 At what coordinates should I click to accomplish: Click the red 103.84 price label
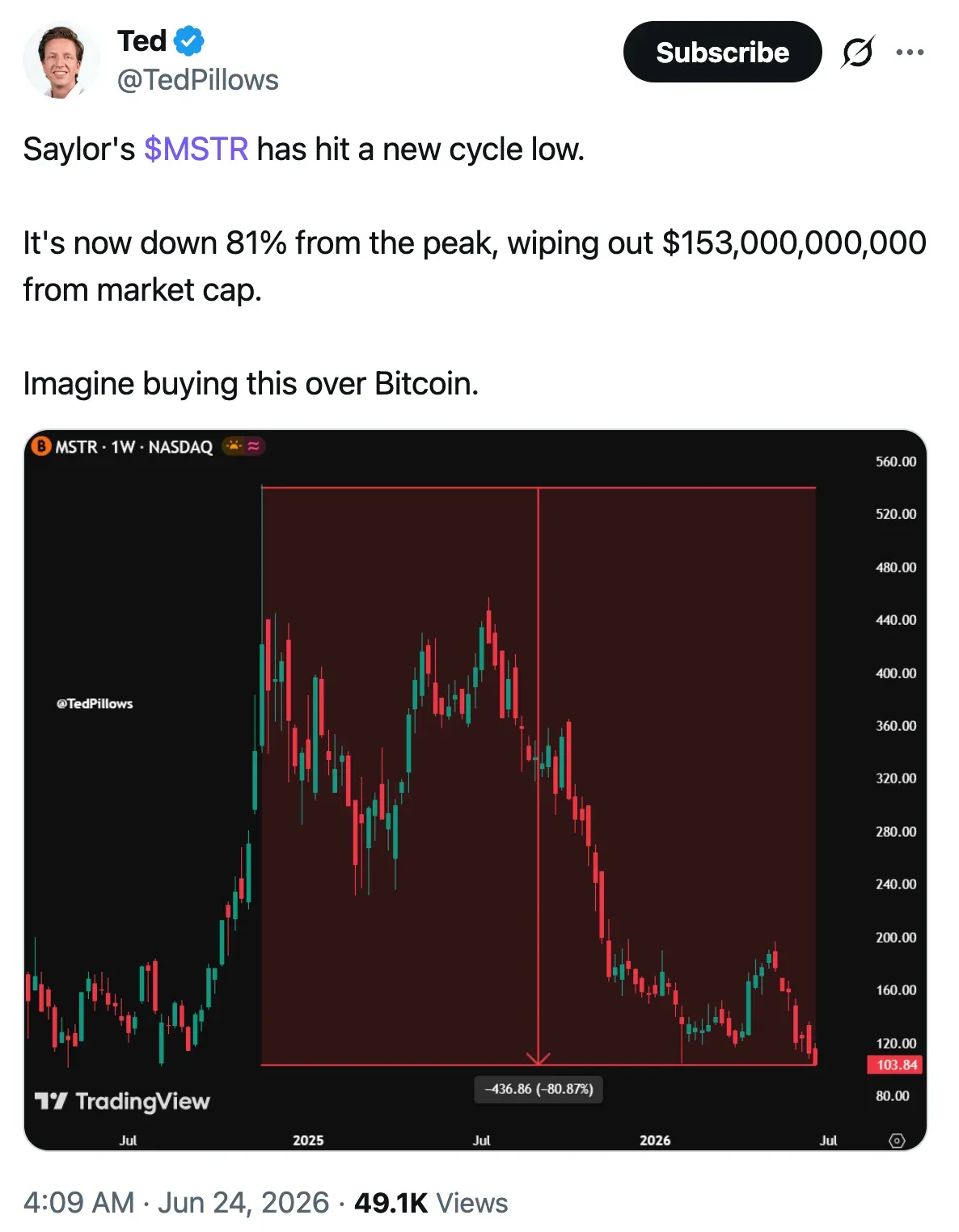[x=895, y=1065]
